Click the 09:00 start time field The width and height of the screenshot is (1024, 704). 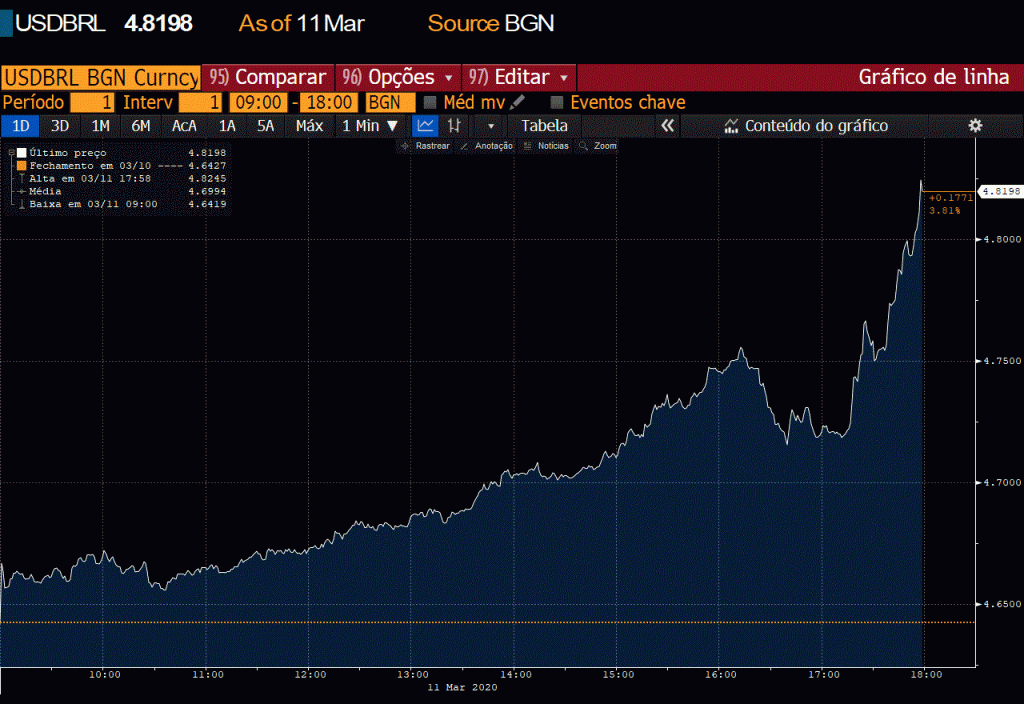point(258,103)
